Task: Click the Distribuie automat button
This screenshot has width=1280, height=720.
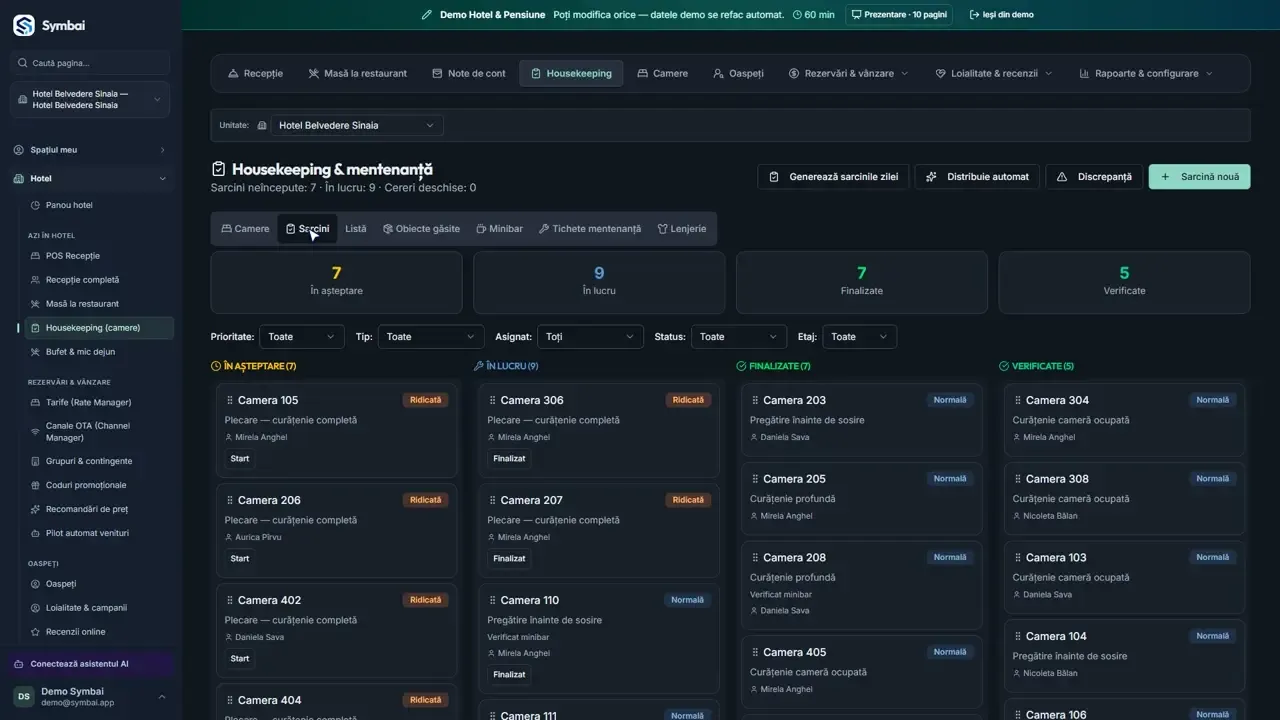Action: (x=977, y=177)
